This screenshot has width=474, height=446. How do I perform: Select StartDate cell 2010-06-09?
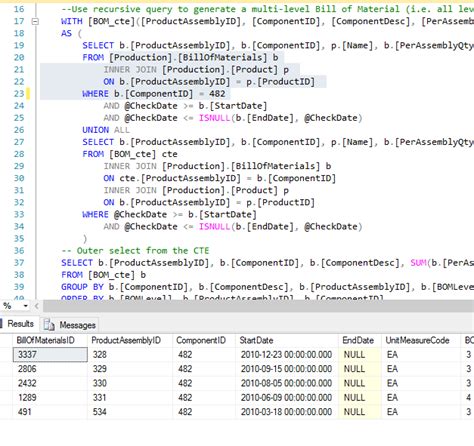287,398
